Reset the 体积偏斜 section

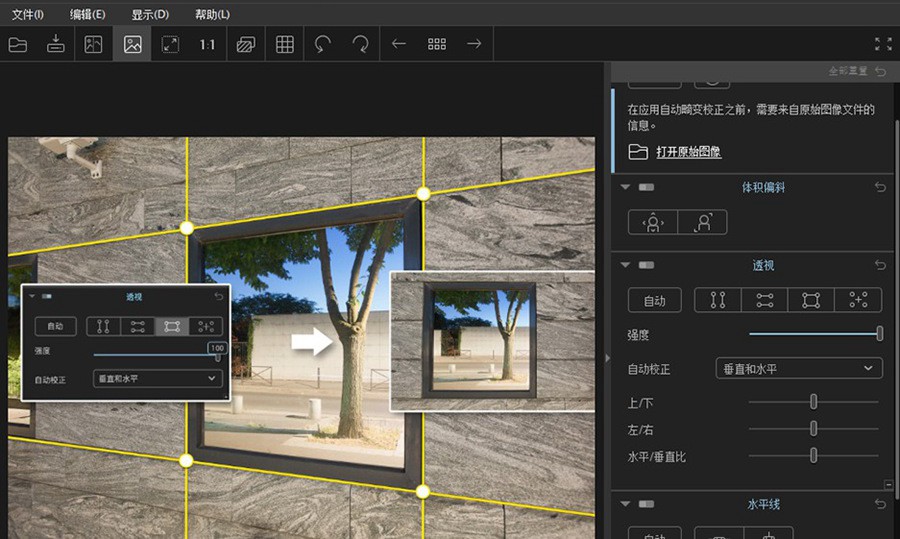880,187
